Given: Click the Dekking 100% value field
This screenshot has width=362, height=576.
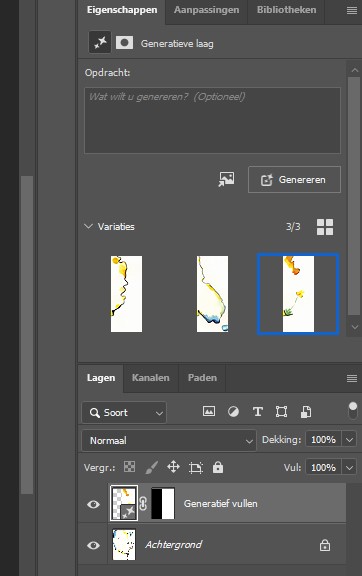Looking at the screenshot, I should (323, 439).
